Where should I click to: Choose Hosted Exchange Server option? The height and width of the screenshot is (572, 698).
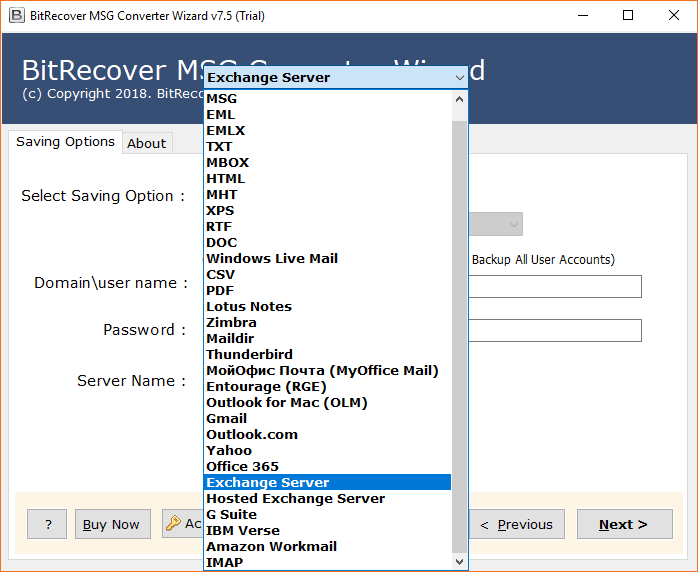pos(327,499)
